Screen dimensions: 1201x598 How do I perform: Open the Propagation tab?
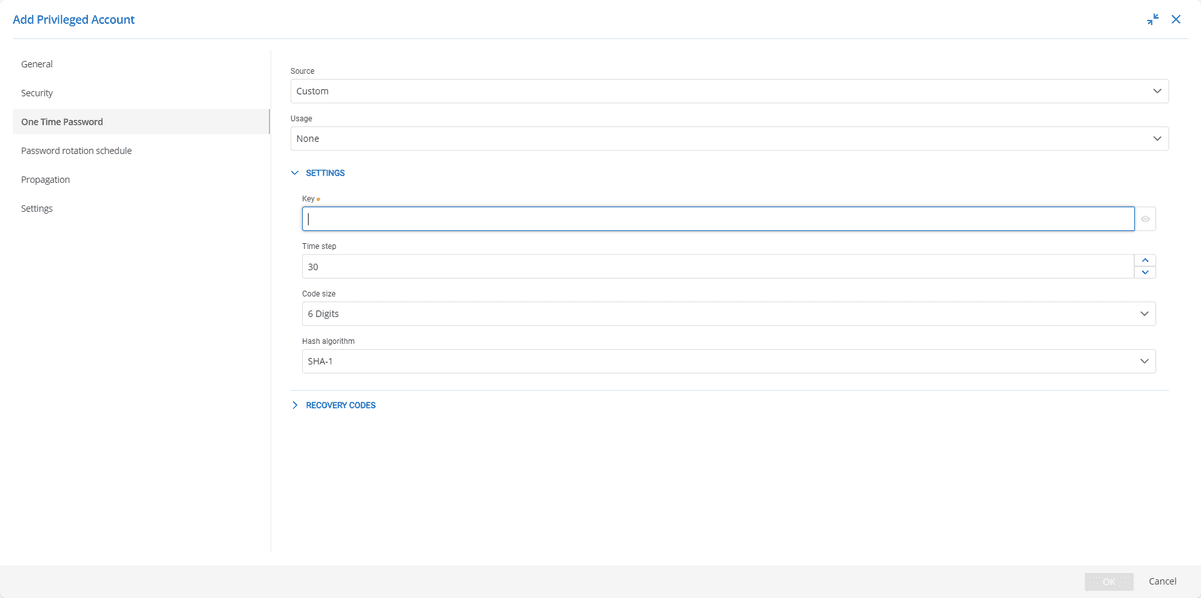(x=45, y=180)
